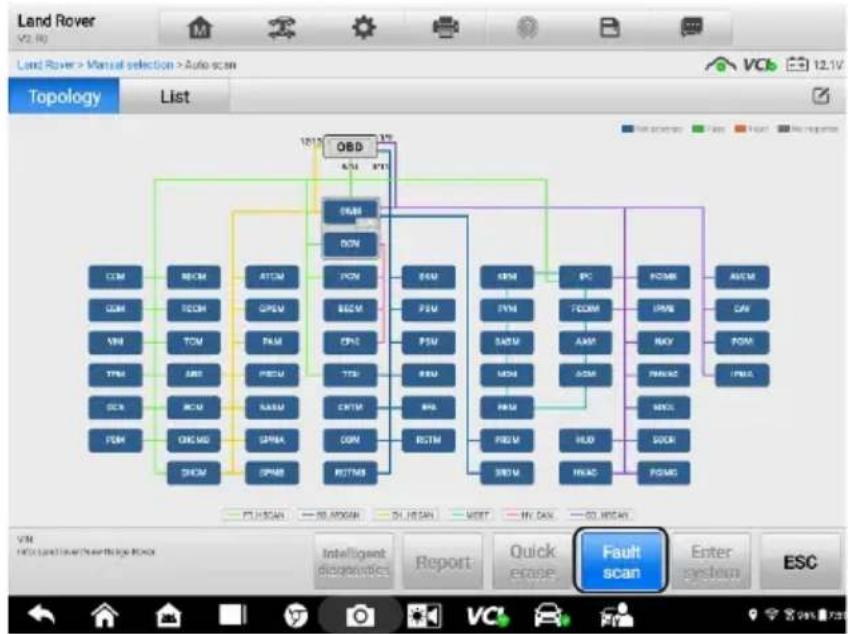Image resolution: width=848 pixels, height=634 pixels.
Task: Click the blue Not scanned legend swatch
Action: pyautogui.click(x=628, y=129)
